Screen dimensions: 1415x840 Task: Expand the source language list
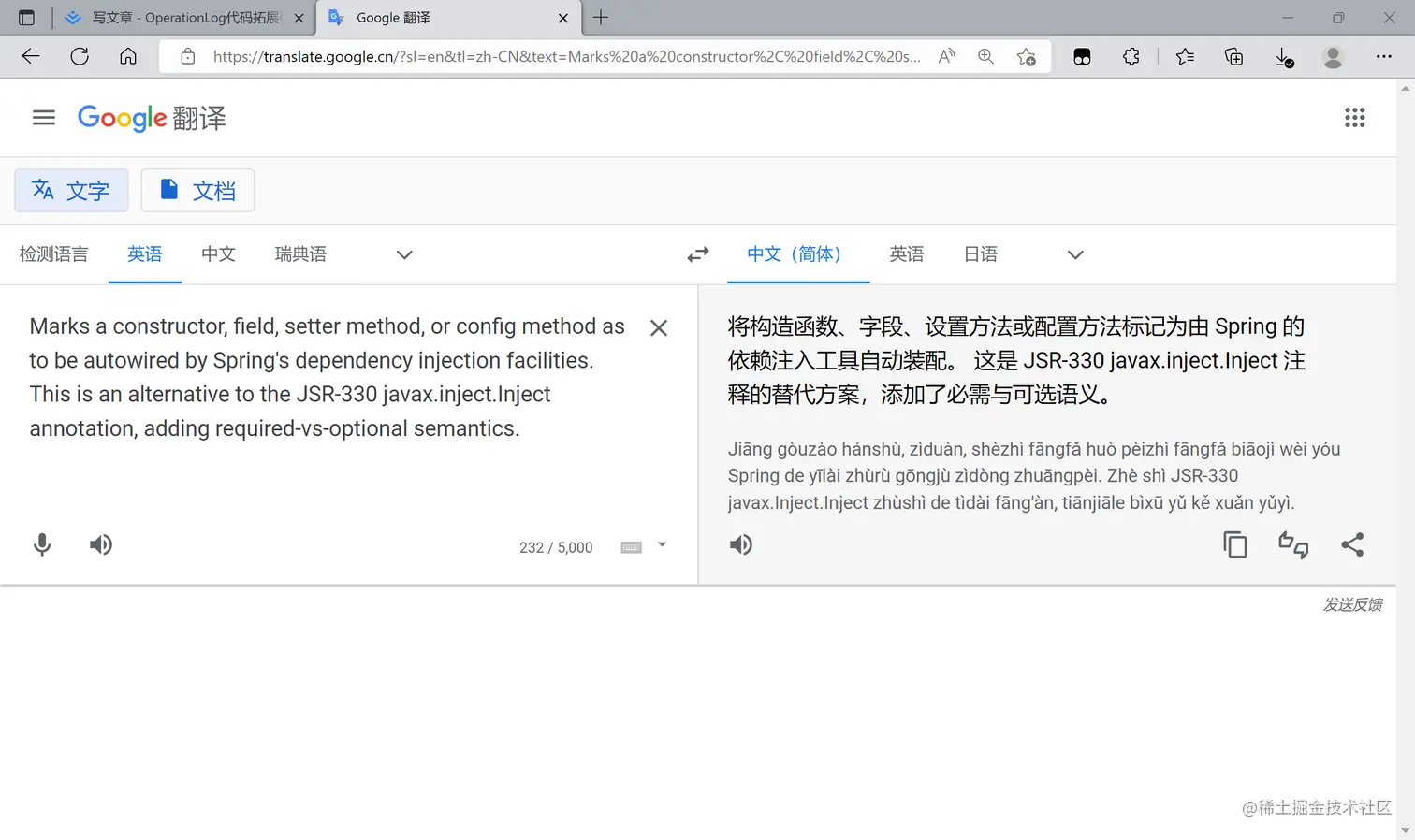(x=404, y=254)
